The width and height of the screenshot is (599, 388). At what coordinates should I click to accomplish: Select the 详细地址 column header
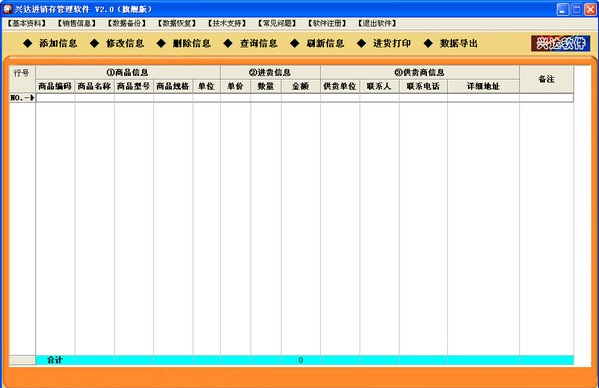pos(483,86)
